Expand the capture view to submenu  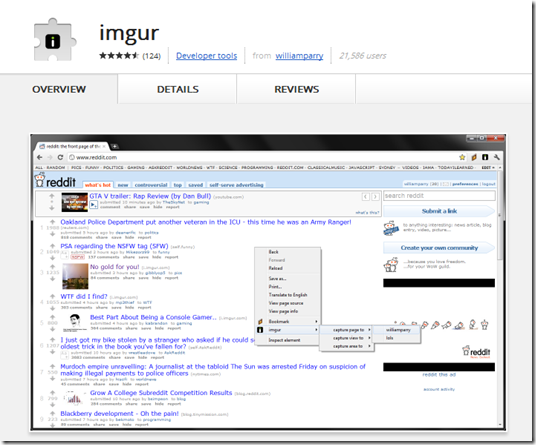347,338
